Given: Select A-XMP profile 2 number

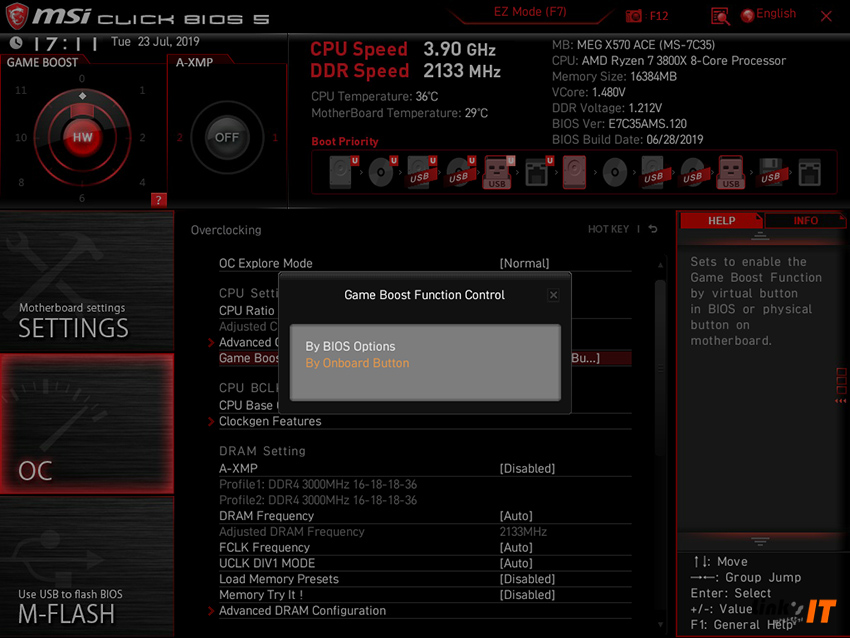Looking at the screenshot, I should tap(179, 138).
